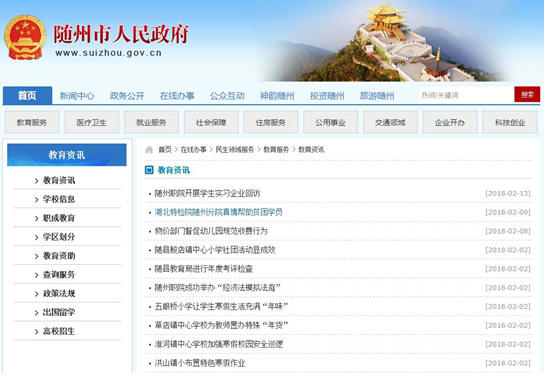544x380 pixels.
Task: Click the red 搜索 search button
Action: click(527, 94)
